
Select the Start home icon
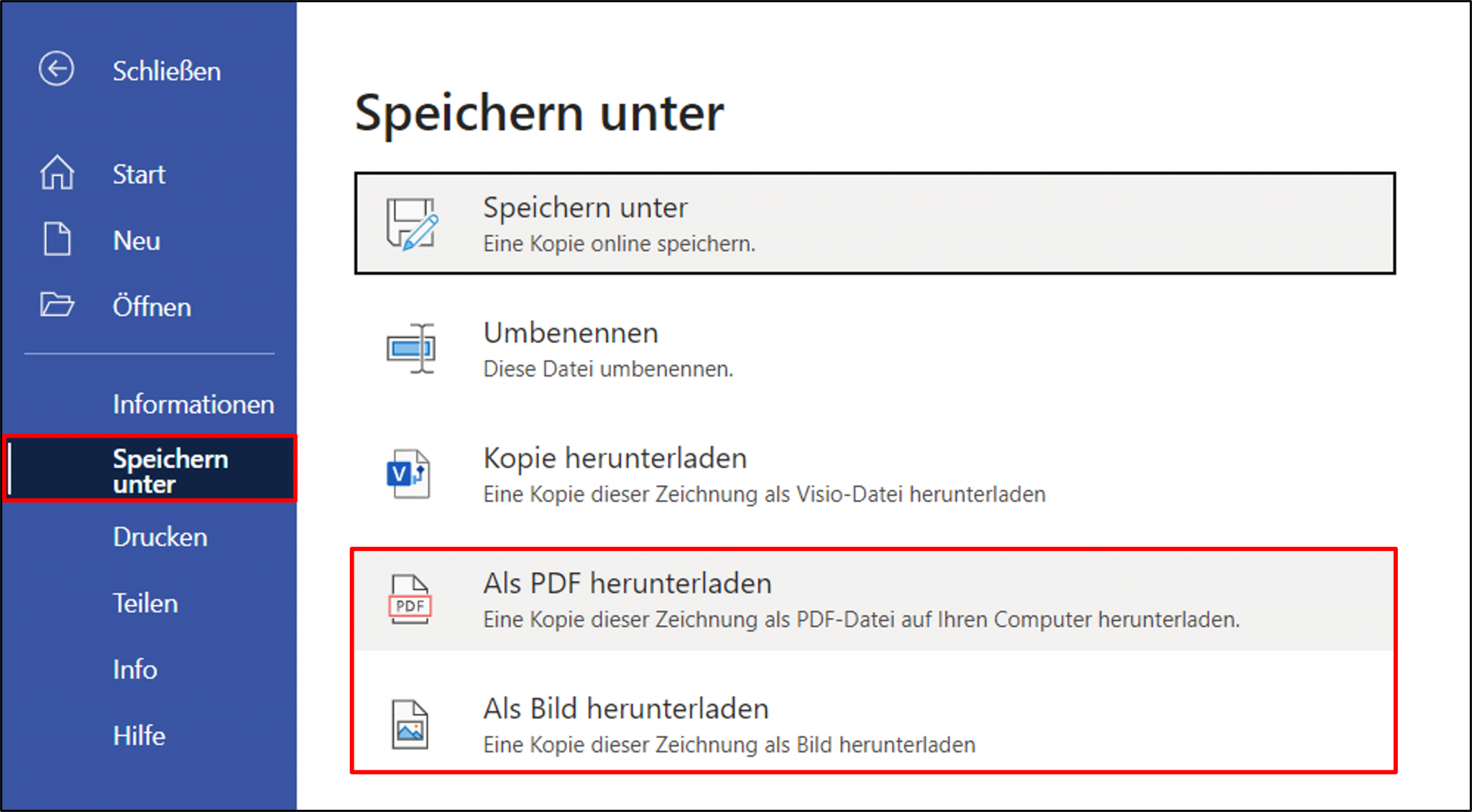point(56,172)
